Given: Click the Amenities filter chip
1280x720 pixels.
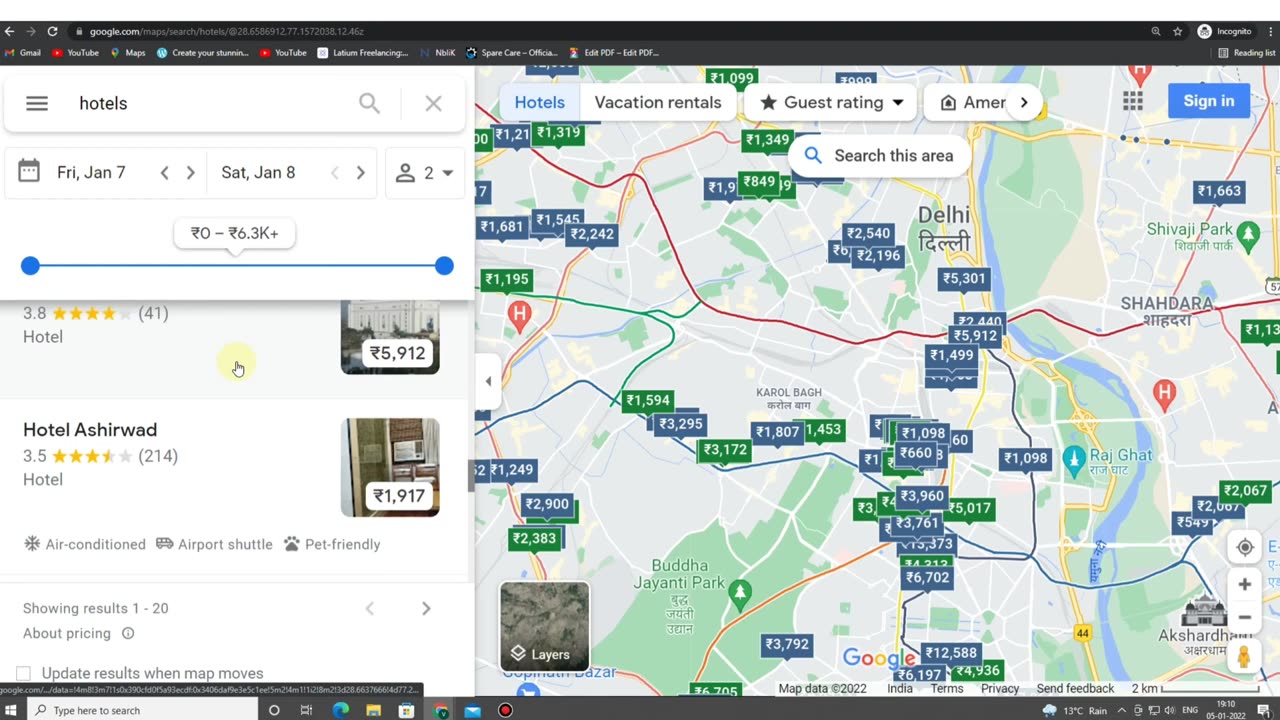Looking at the screenshot, I should pyautogui.click(x=975, y=102).
